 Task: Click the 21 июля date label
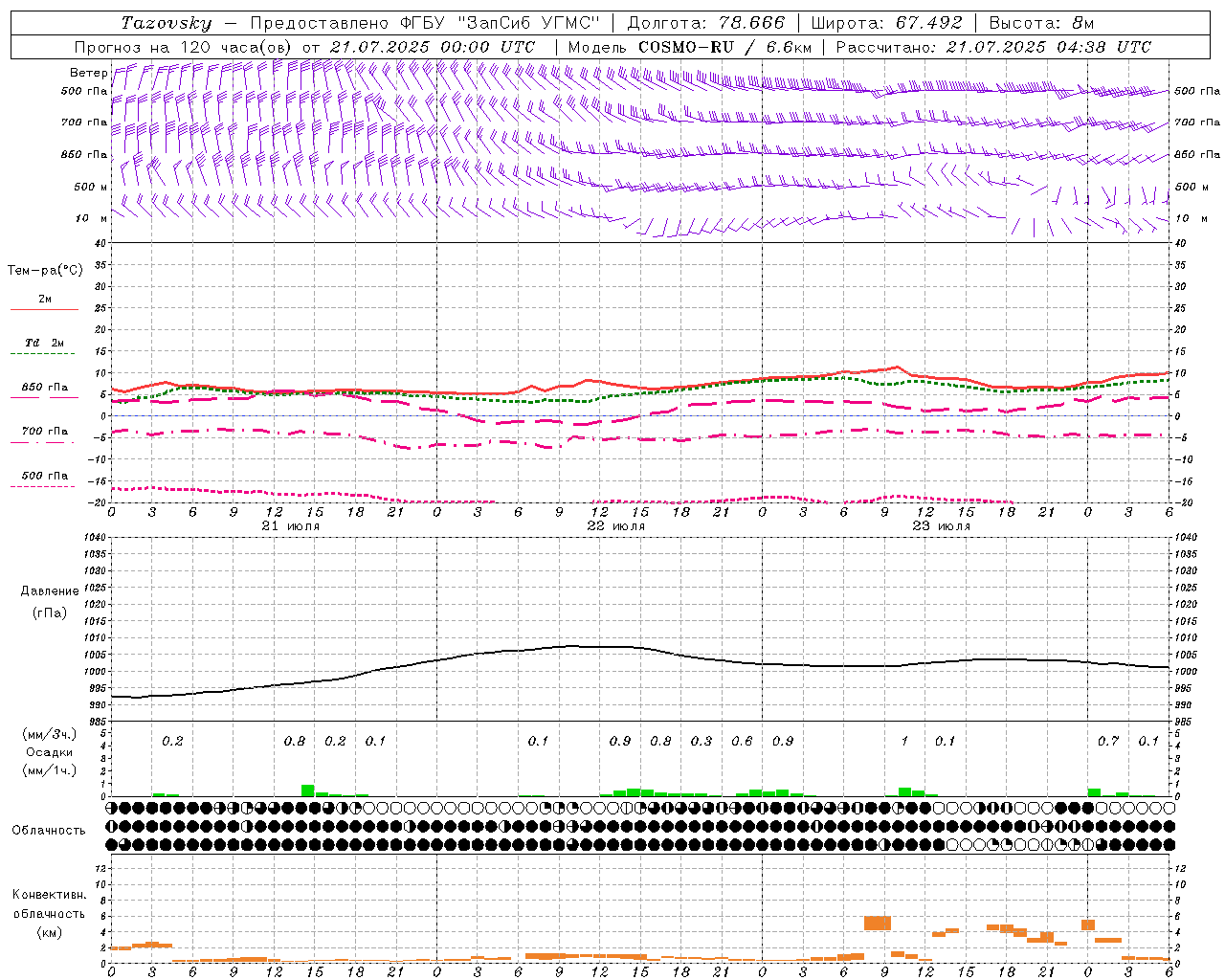tap(291, 526)
